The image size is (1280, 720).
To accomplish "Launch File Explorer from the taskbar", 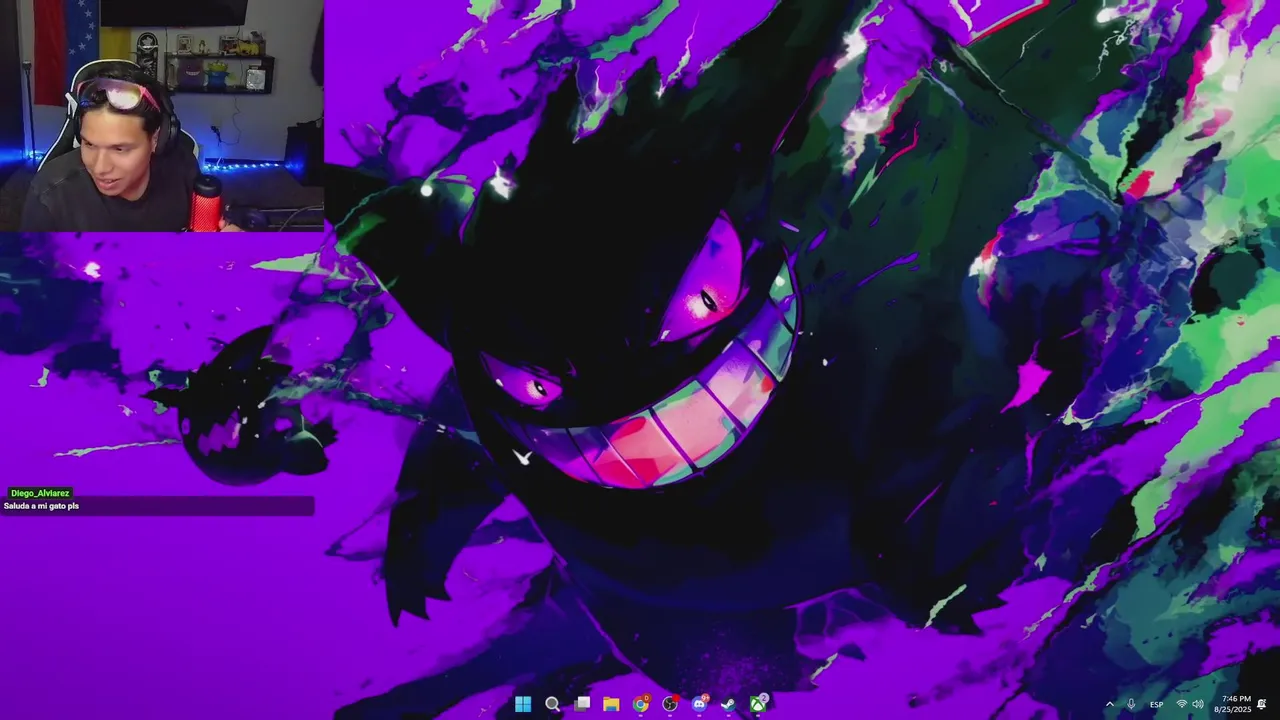I will point(611,704).
